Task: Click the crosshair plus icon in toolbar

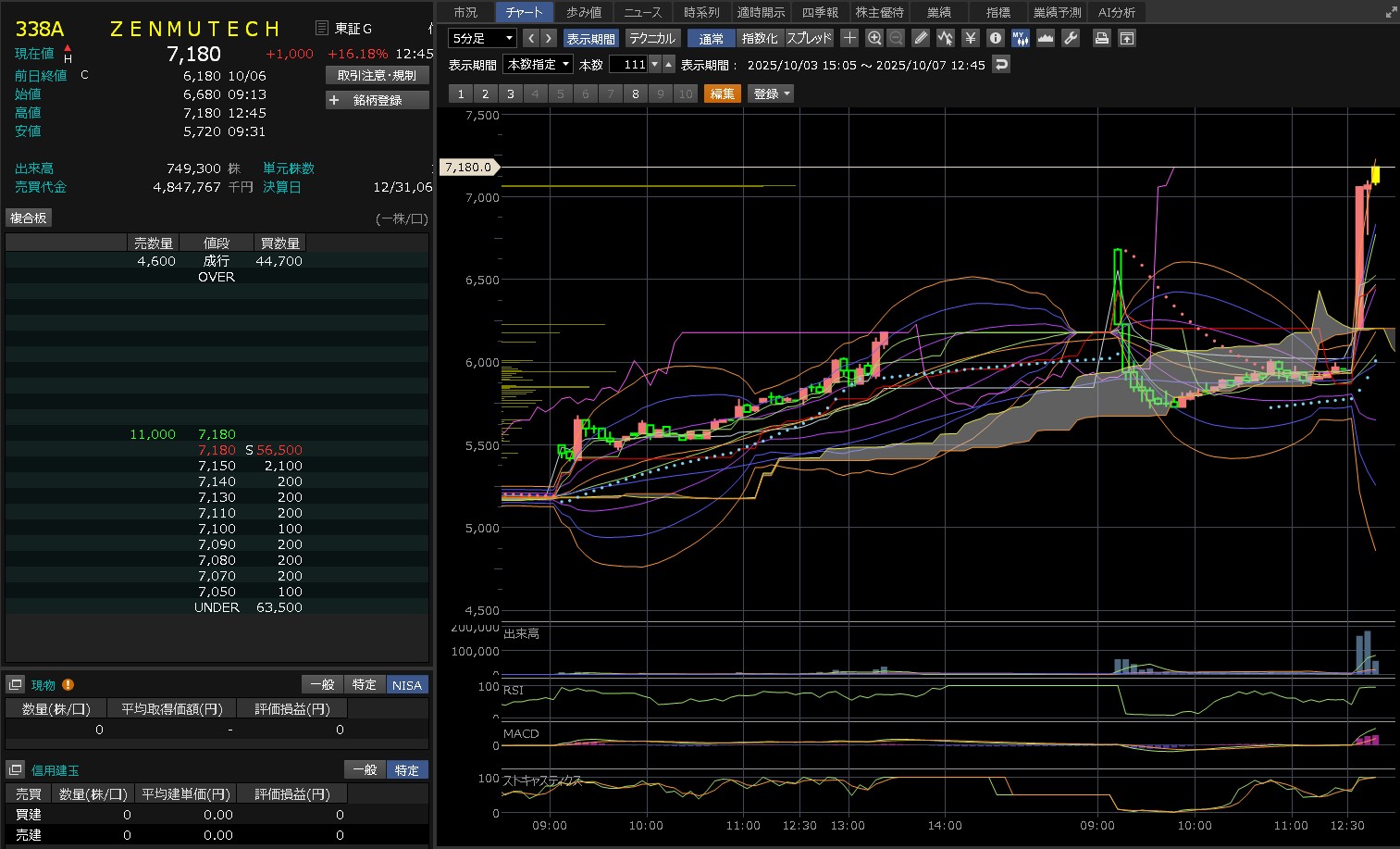Action: pos(849,38)
